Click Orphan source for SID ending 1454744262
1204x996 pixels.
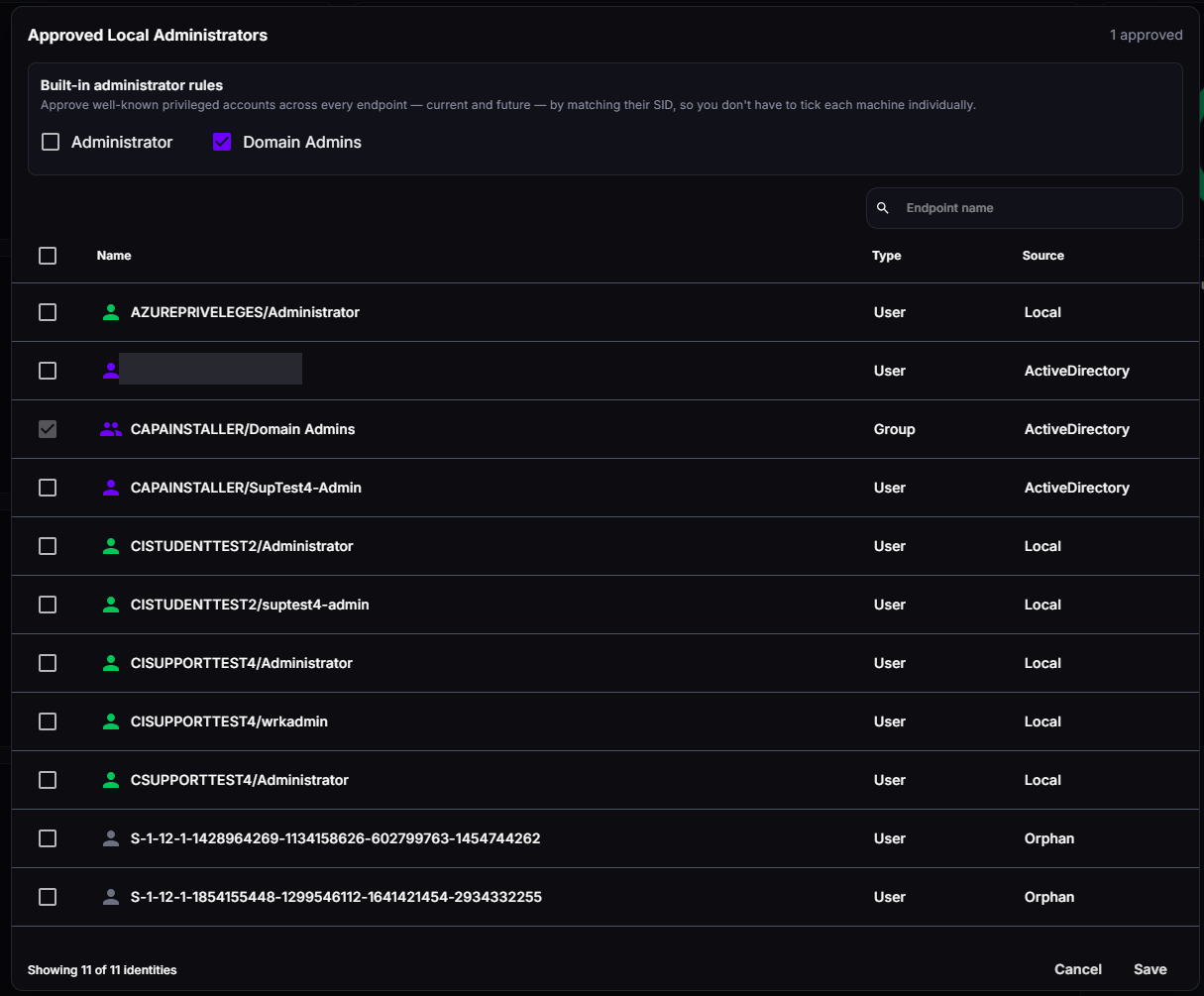[1049, 838]
